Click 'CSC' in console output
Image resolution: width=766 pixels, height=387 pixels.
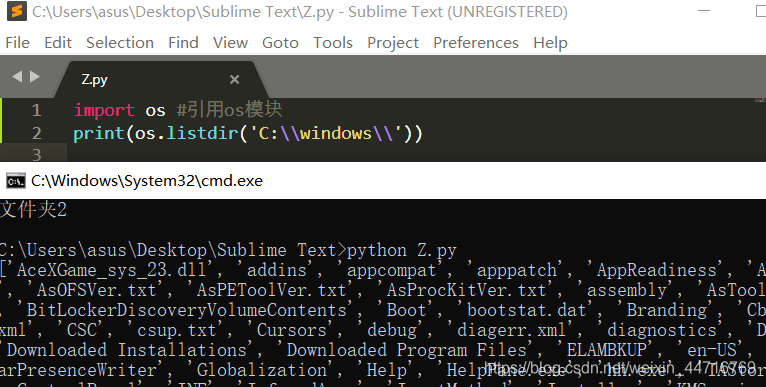point(82,330)
